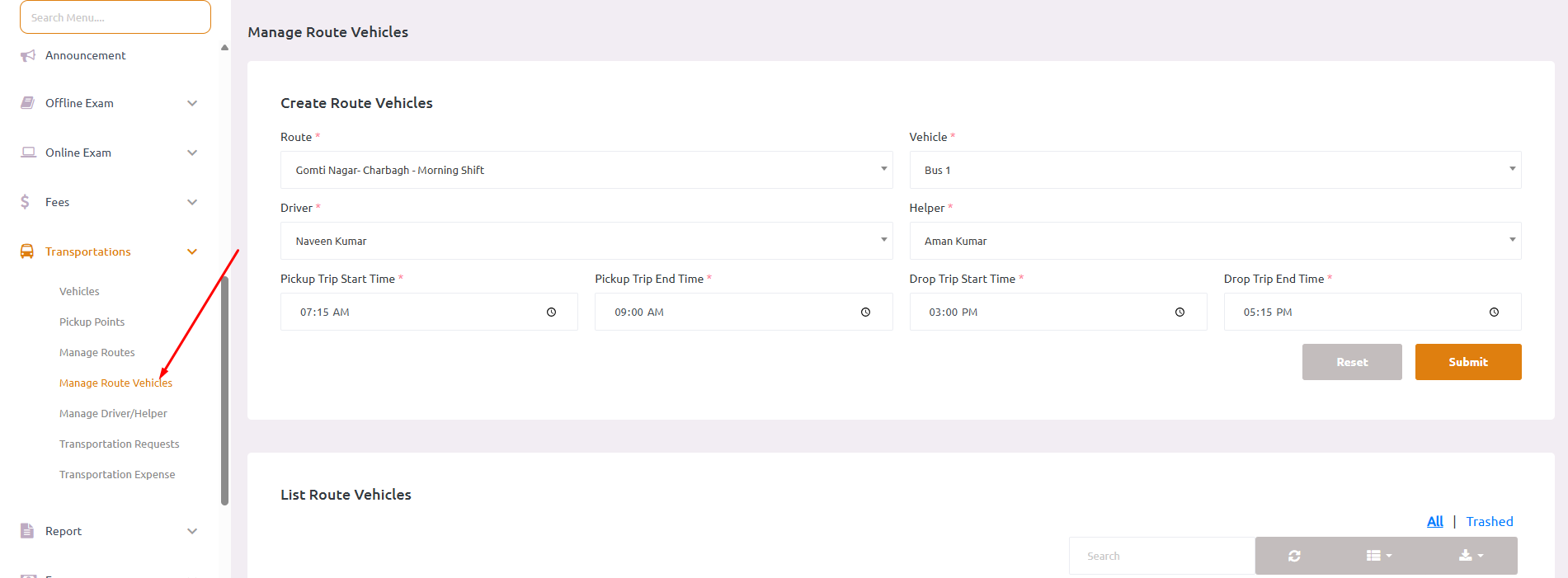Open the Vehicle dropdown showing Bus 1
This screenshot has height=578, width=1568.
tap(1214, 170)
